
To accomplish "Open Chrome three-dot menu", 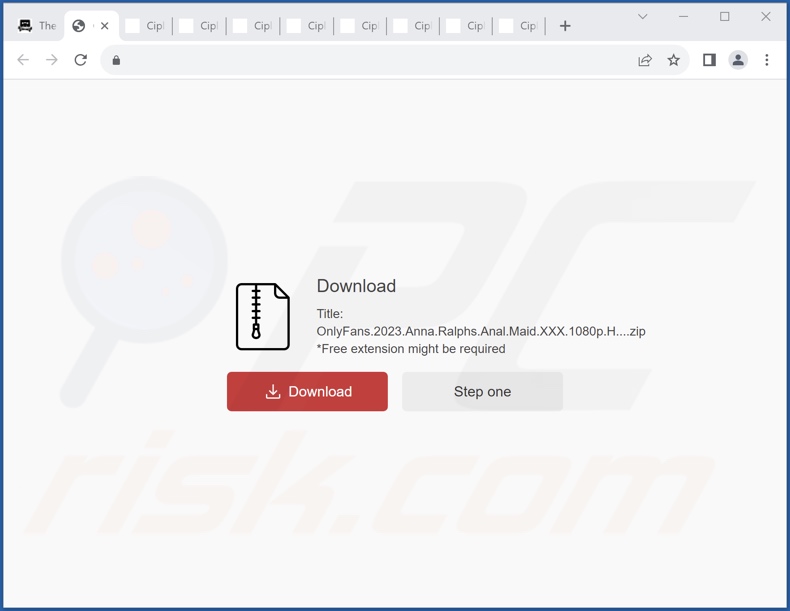I will 767,60.
